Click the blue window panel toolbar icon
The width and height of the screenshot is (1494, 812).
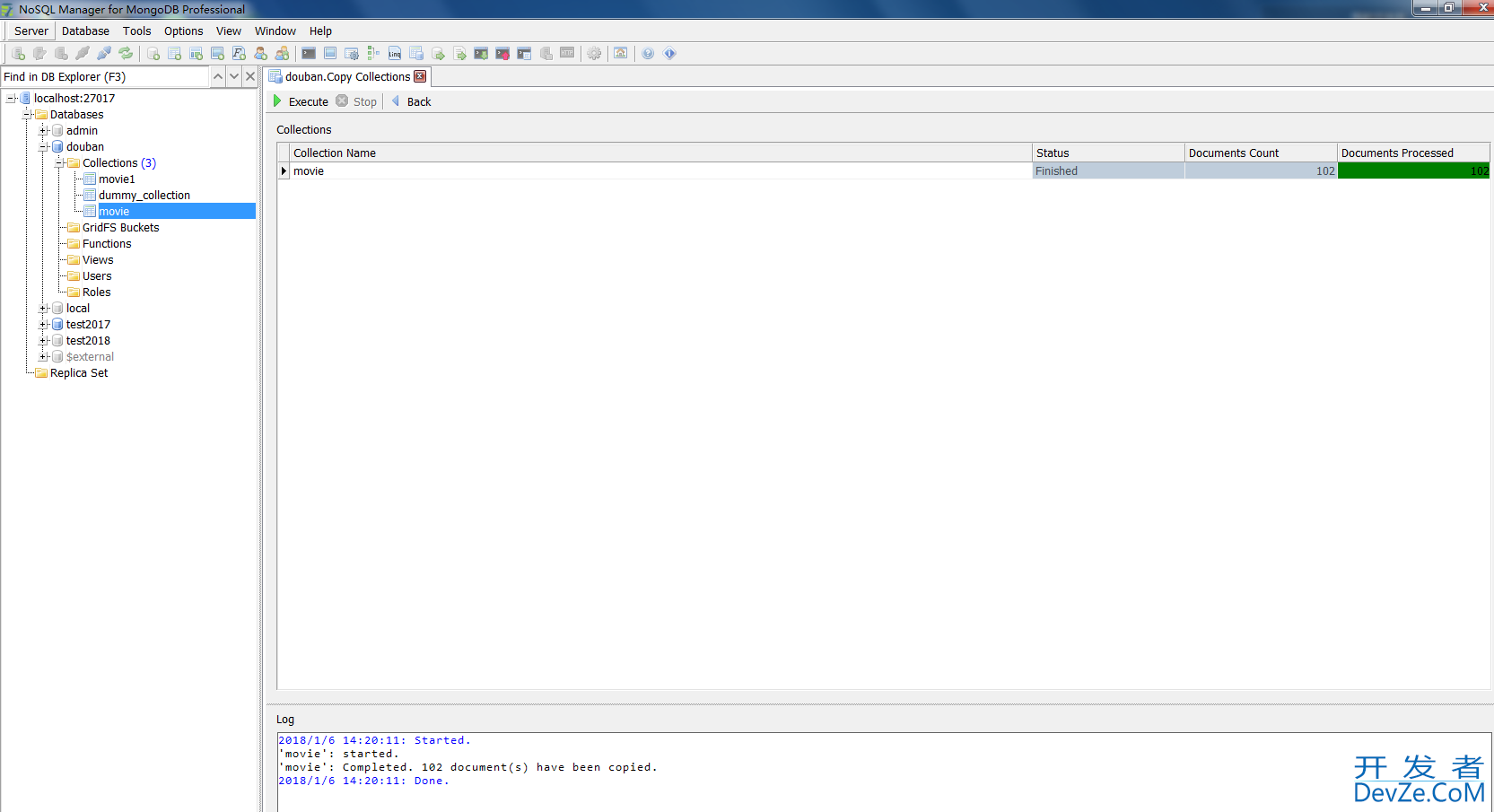tap(330, 54)
